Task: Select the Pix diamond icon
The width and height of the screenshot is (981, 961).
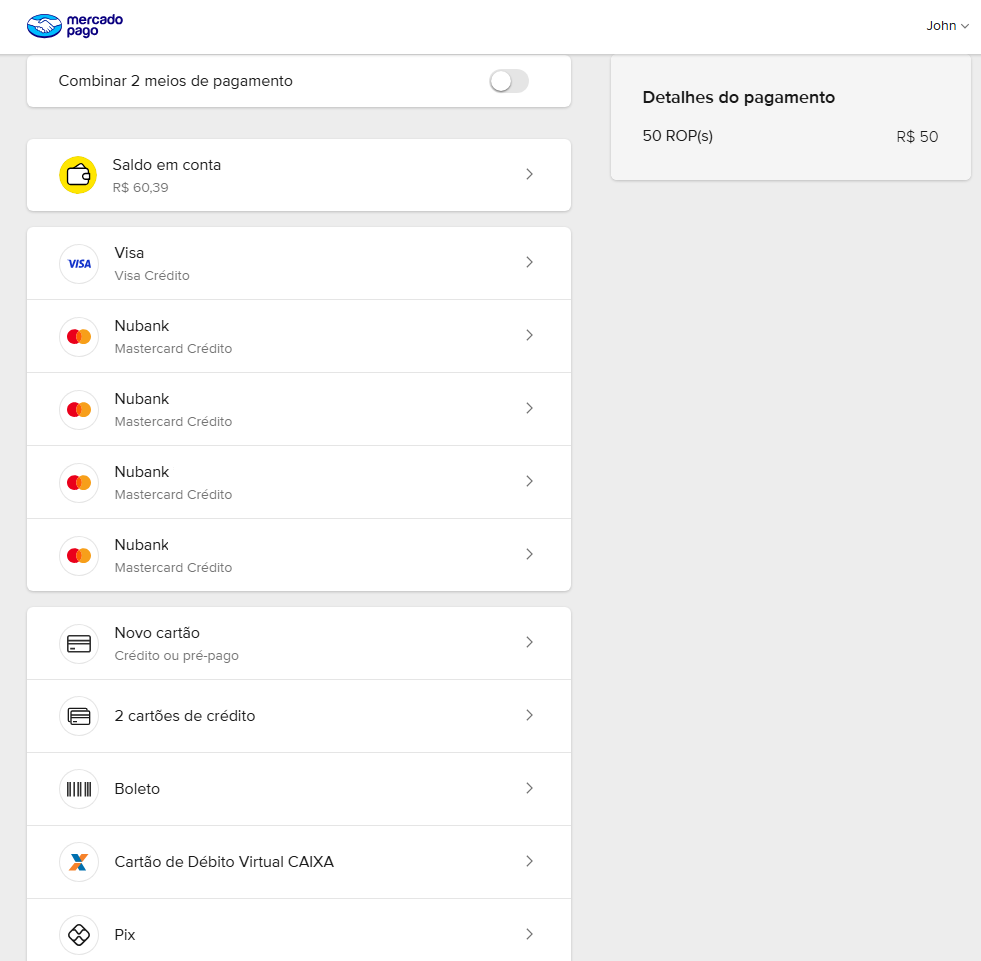Action: [x=79, y=935]
